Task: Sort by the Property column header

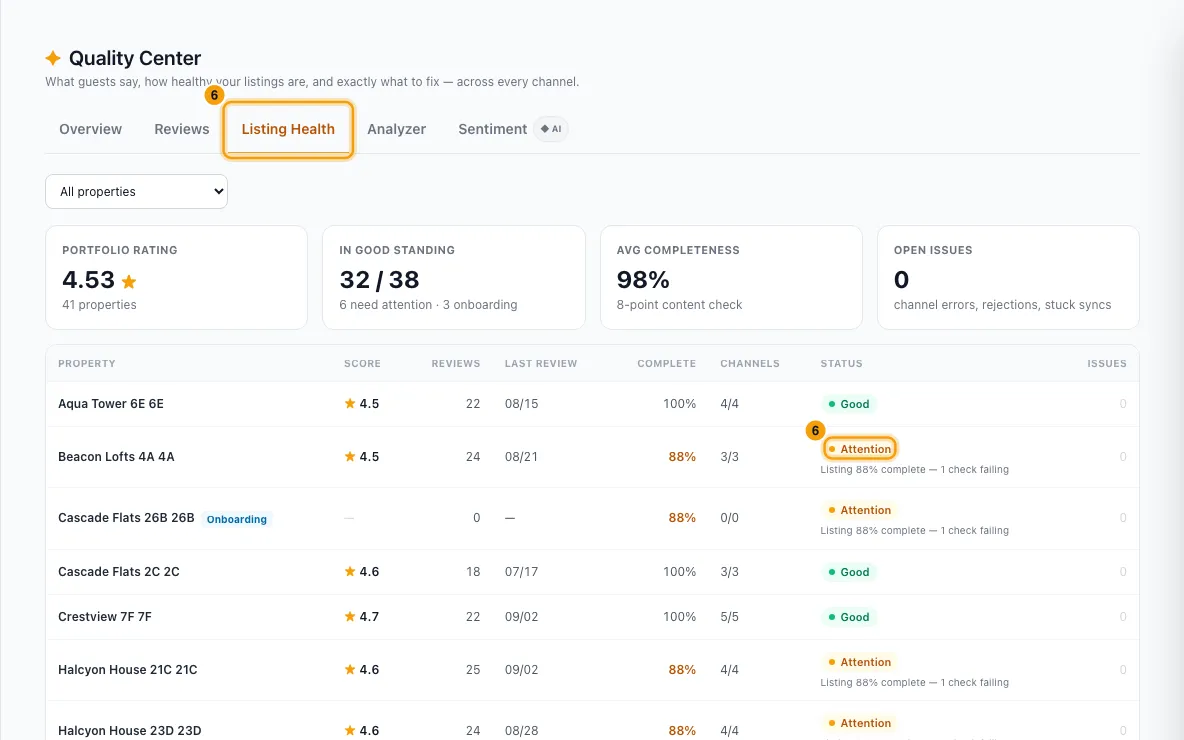Action: point(87,363)
